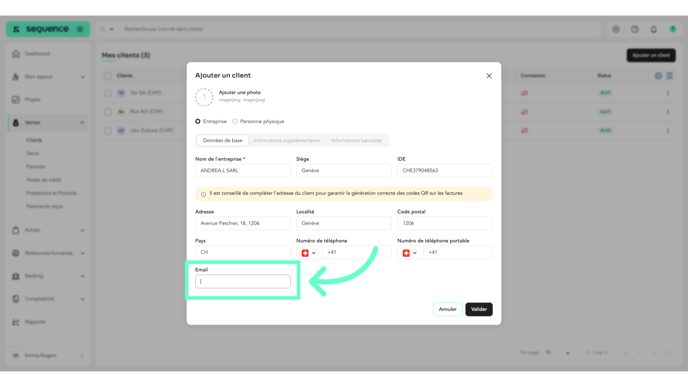688x387 pixels.
Task: Expand the Mon espace sidebar section
Action: coord(47,77)
